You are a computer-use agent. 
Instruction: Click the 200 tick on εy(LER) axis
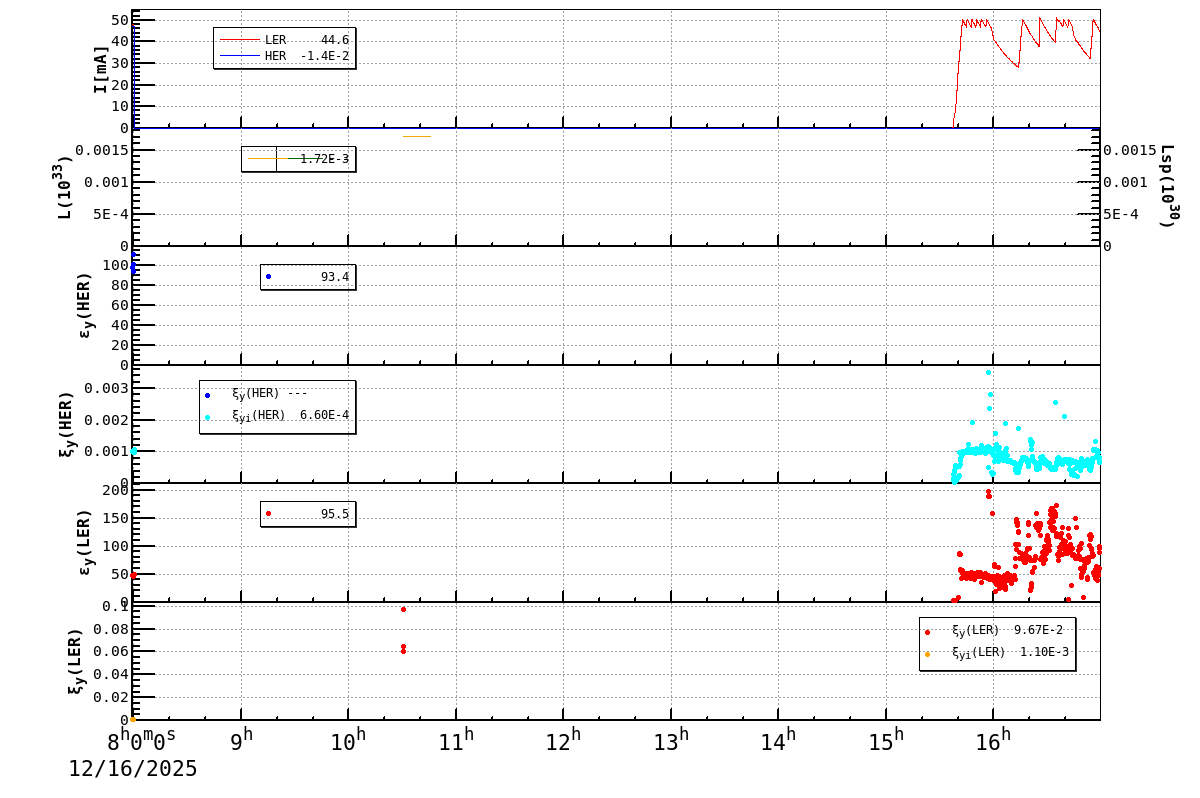(x=116, y=489)
